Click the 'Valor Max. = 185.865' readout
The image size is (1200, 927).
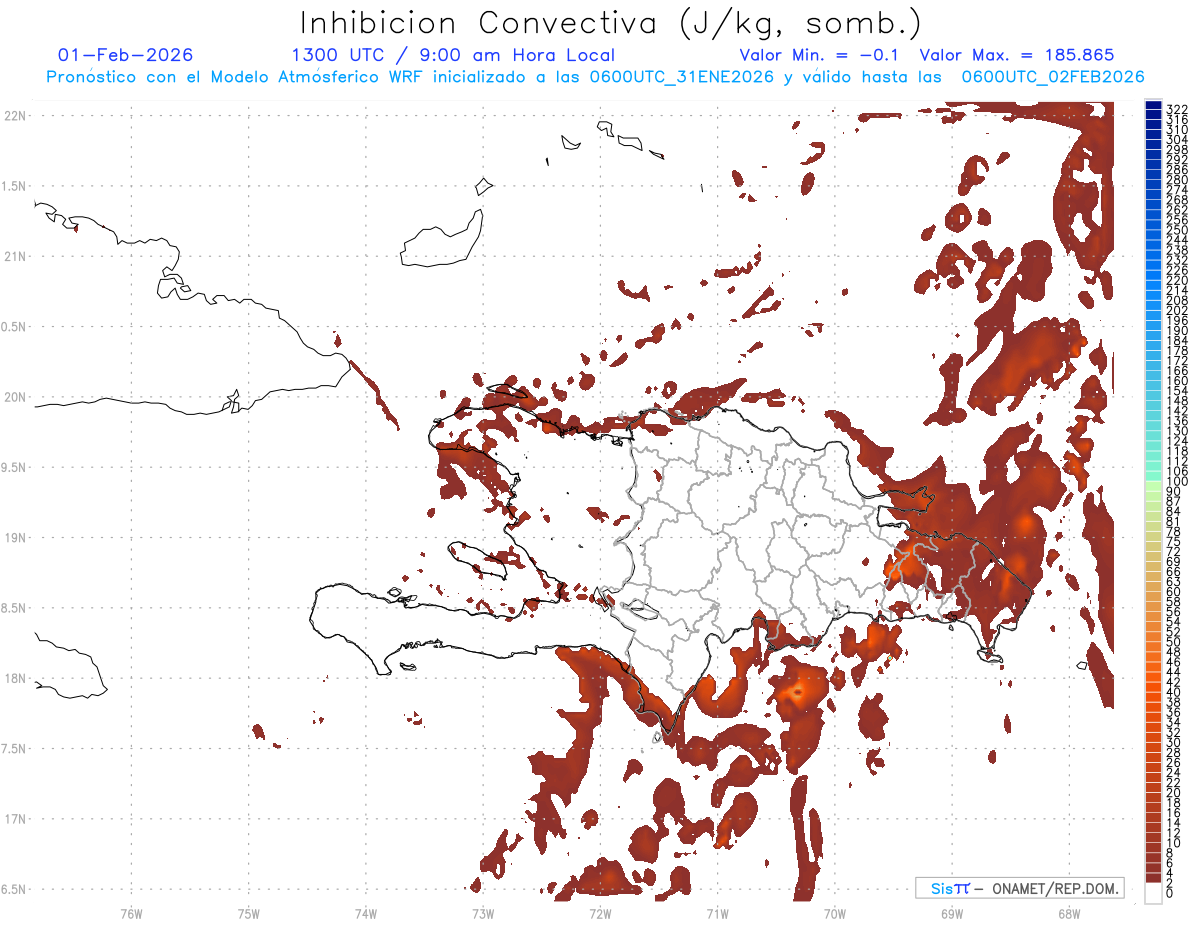(1016, 55)
